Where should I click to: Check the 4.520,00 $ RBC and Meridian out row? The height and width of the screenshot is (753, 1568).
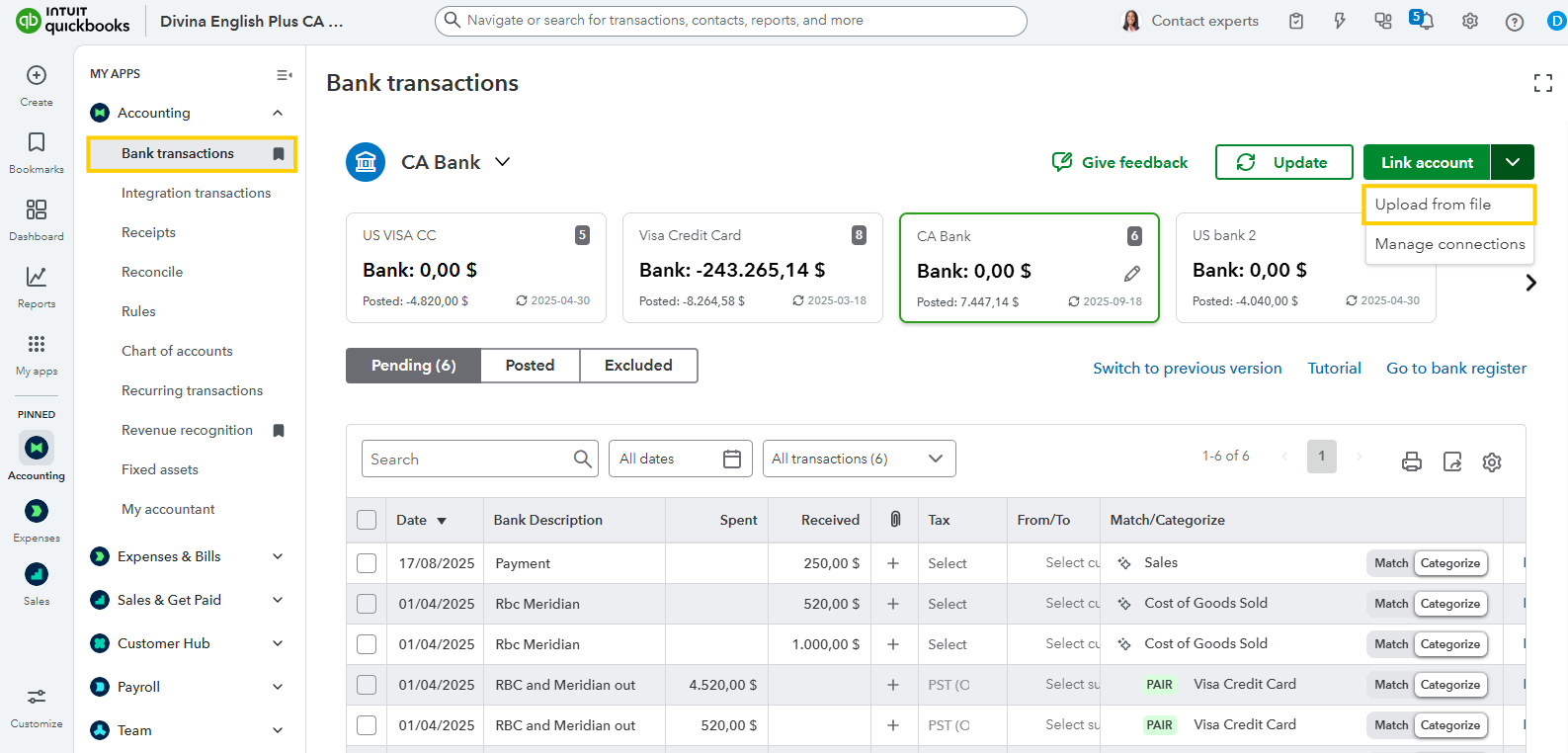[x=367, y=685]
